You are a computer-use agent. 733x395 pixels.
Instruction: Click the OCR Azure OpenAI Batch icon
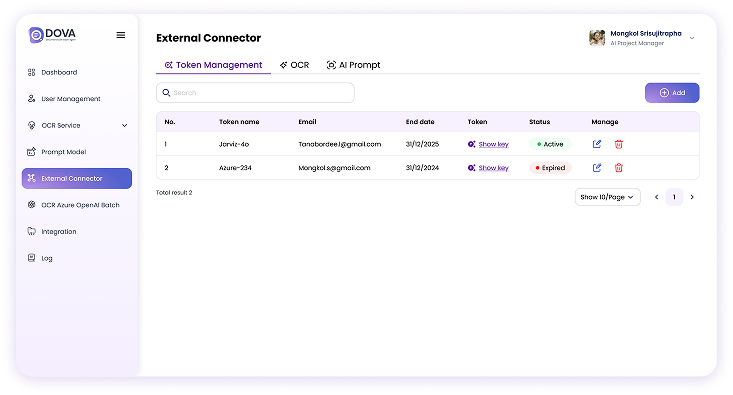pos(31,205)
